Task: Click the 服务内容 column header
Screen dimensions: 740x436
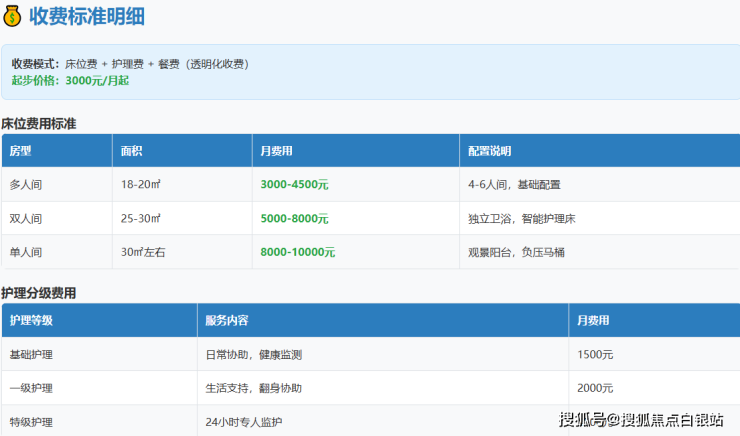Action: tap(227, 321)
